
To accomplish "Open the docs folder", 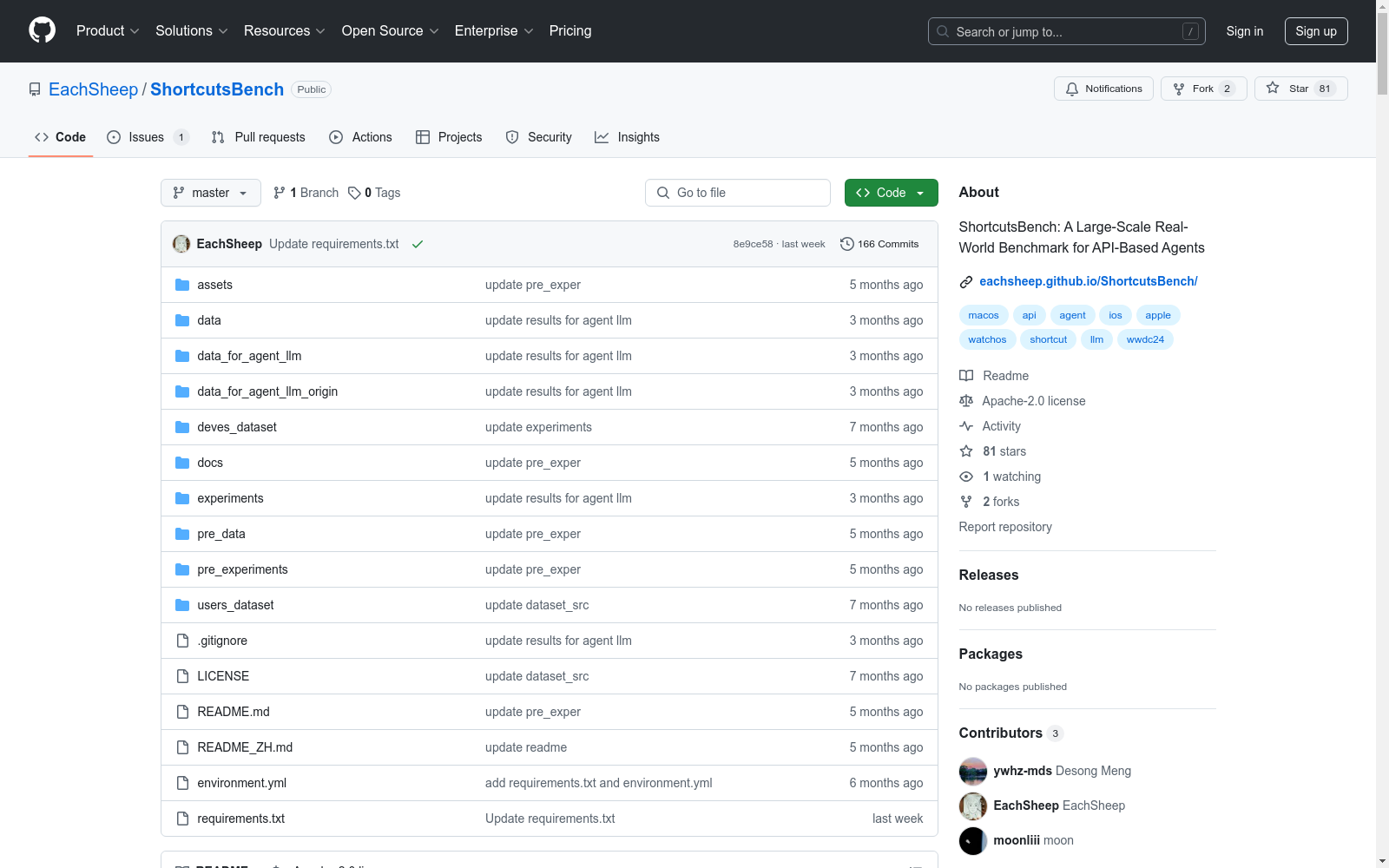I will point(210,463).
